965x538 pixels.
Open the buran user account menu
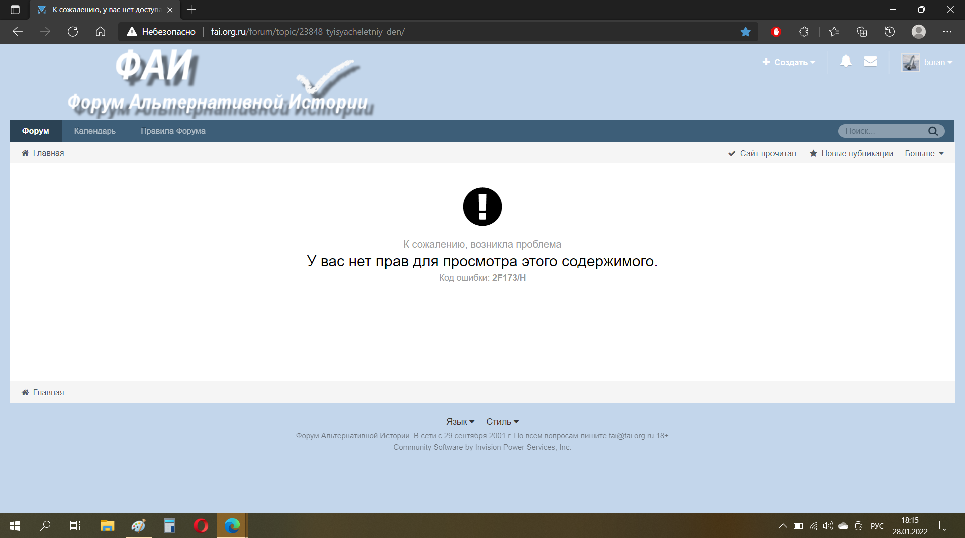click(x=927, y=62)
